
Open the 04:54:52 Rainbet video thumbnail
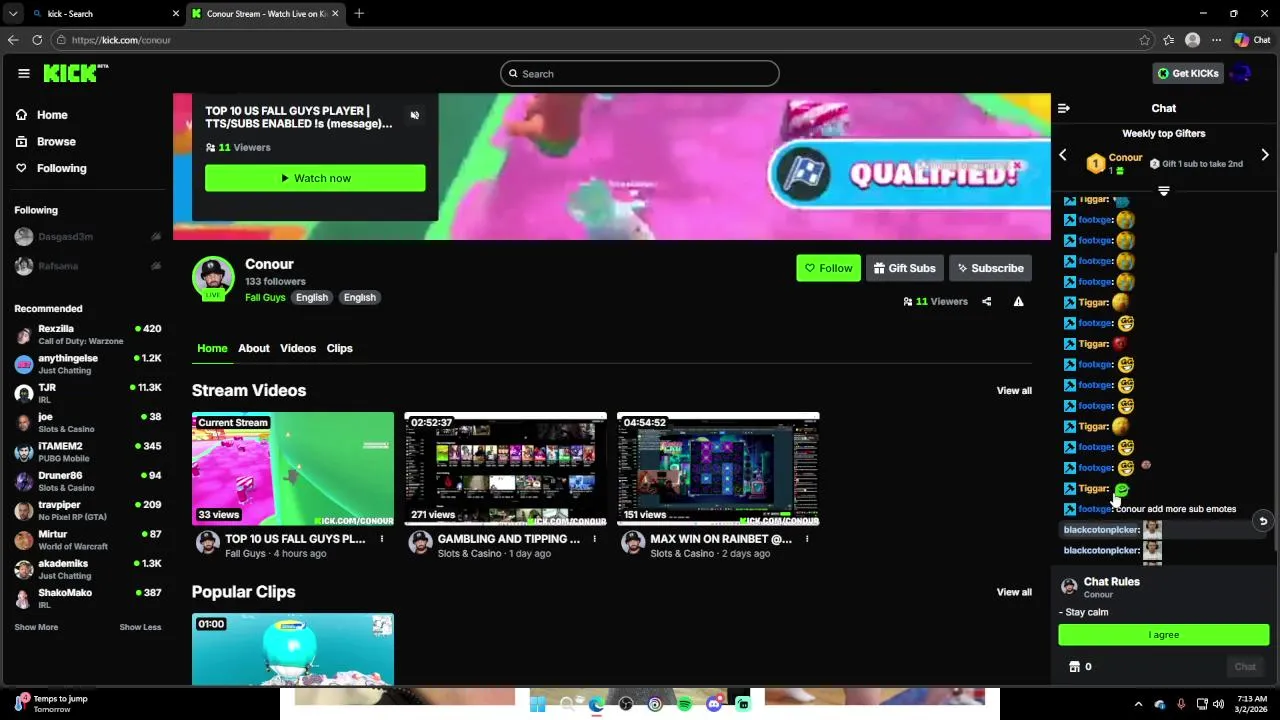coord(718,469)
